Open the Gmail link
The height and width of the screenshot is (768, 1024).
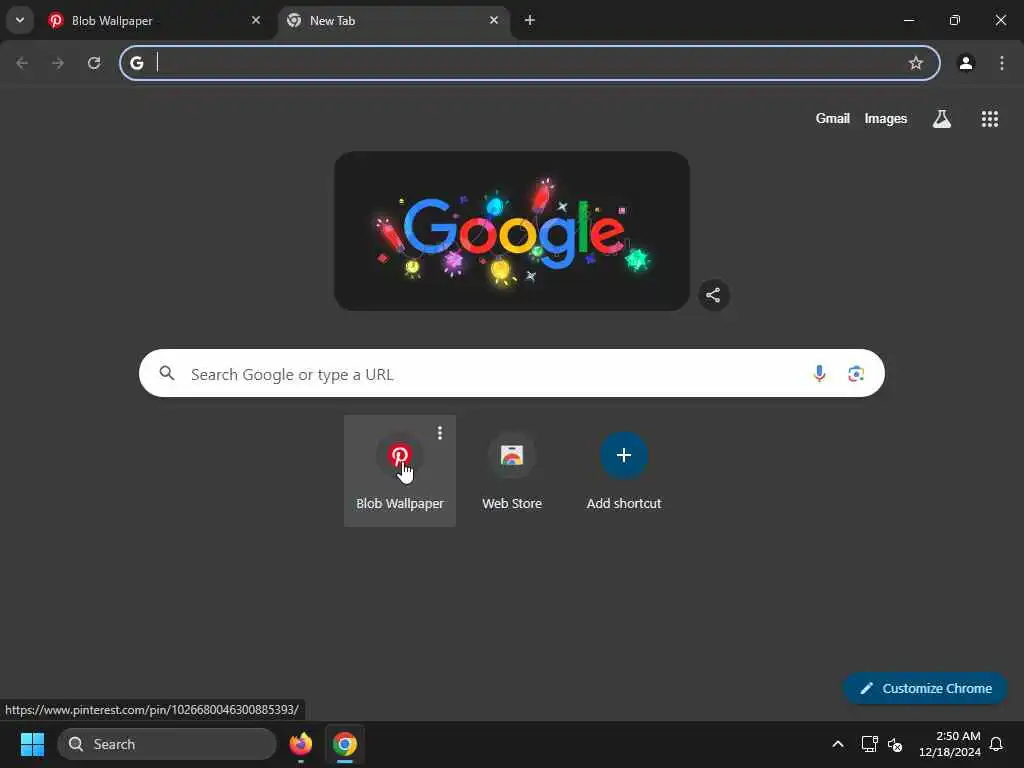click(x=833, y=118)
